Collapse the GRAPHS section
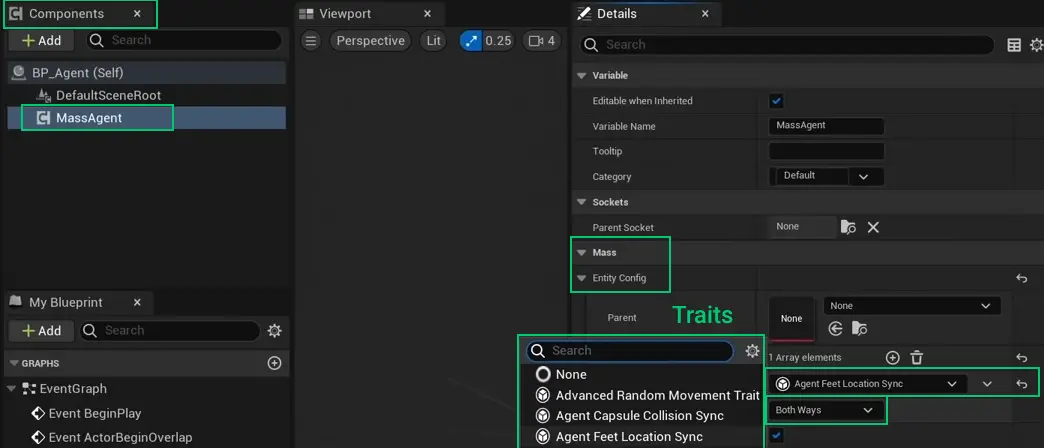This screenshot has width=1044, height=448. (x=14, y=364)
